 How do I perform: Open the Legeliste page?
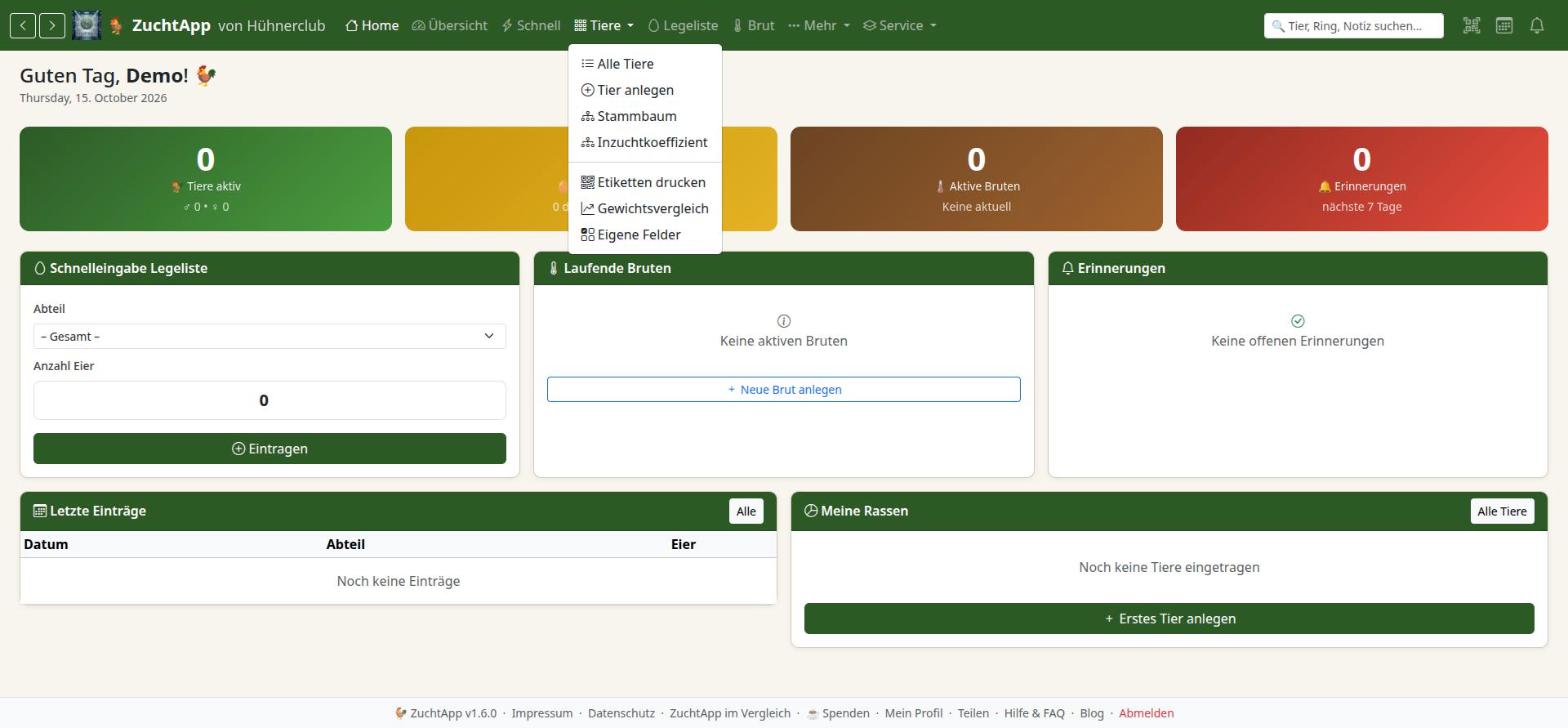tap(683, 26)
